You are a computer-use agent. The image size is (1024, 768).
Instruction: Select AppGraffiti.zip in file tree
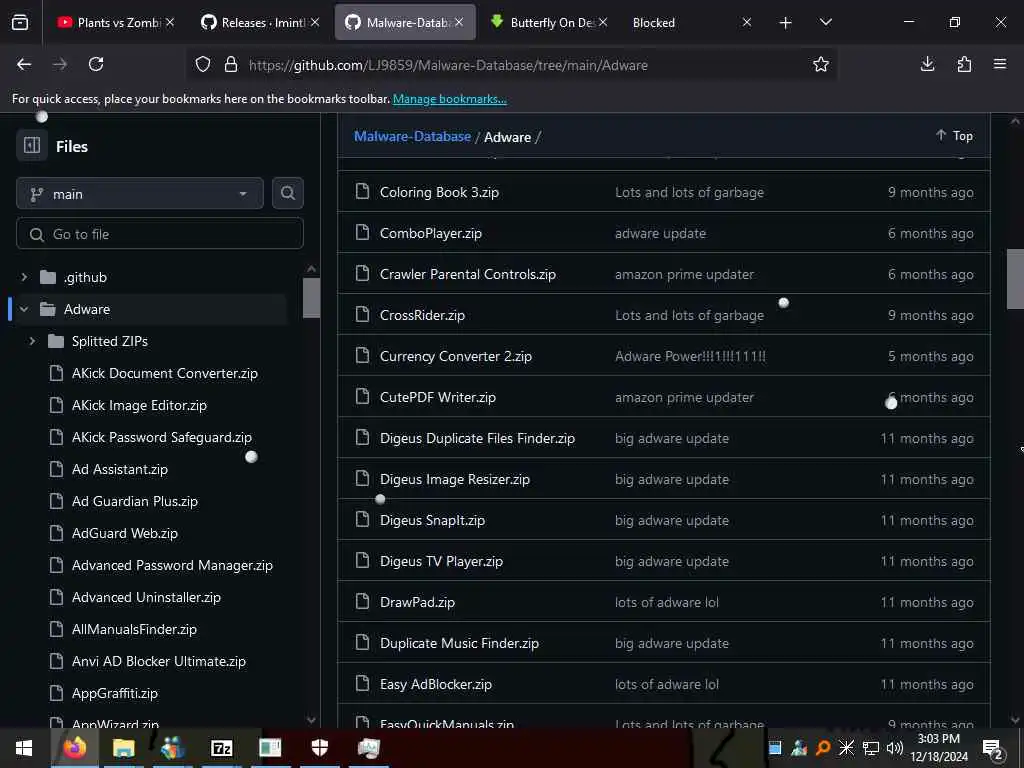coord(115,693)
